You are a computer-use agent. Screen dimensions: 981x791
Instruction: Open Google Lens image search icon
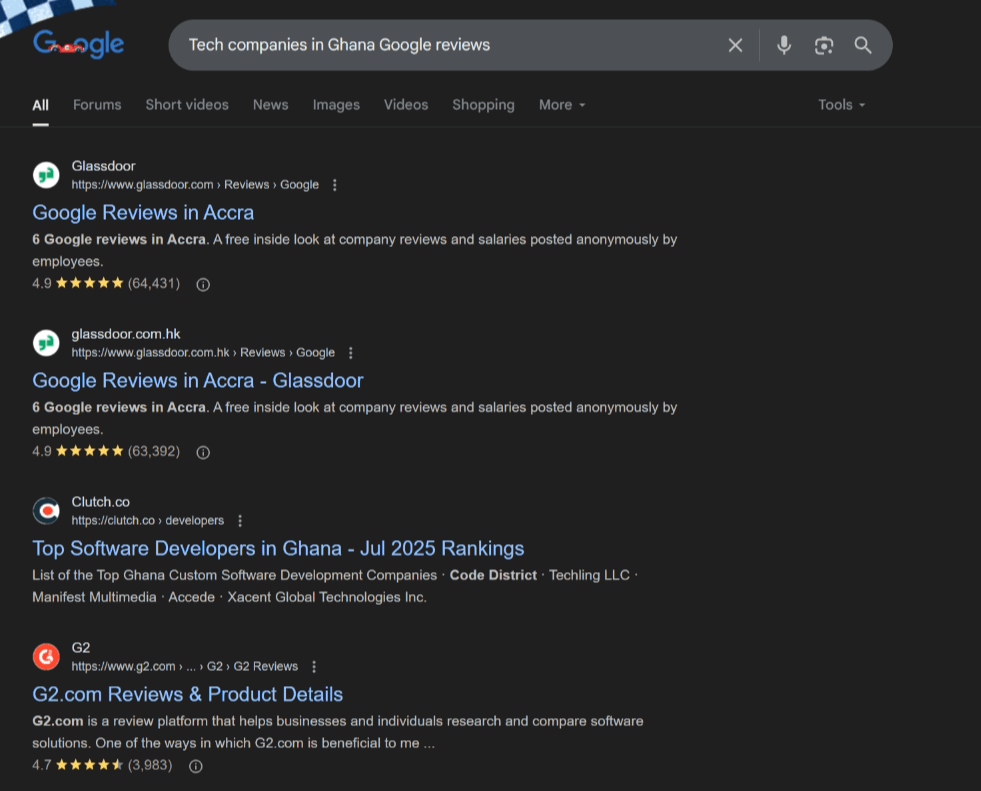(823, 45)
